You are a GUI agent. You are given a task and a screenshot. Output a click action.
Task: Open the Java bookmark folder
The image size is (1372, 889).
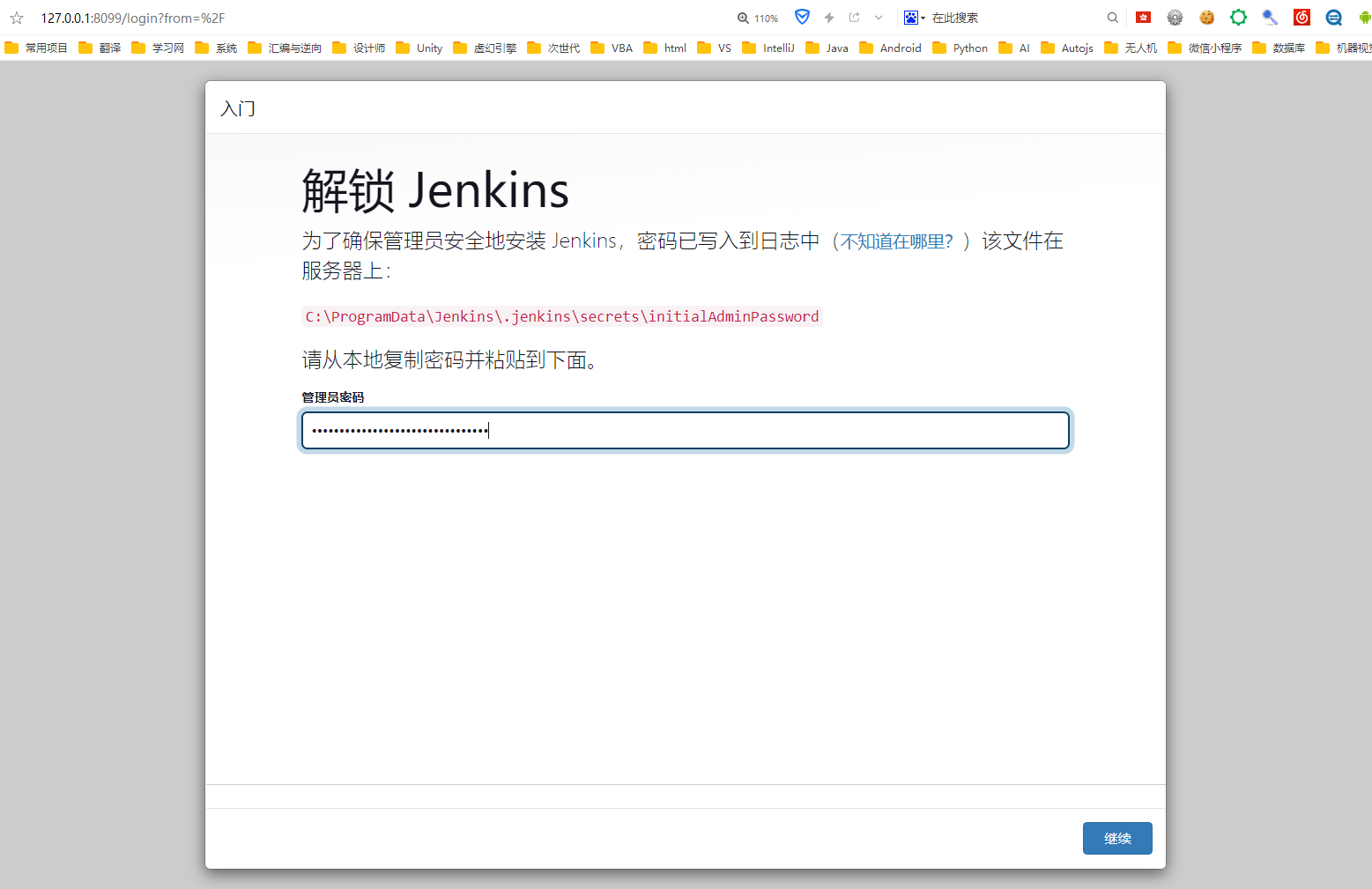[x=827, y=48]
